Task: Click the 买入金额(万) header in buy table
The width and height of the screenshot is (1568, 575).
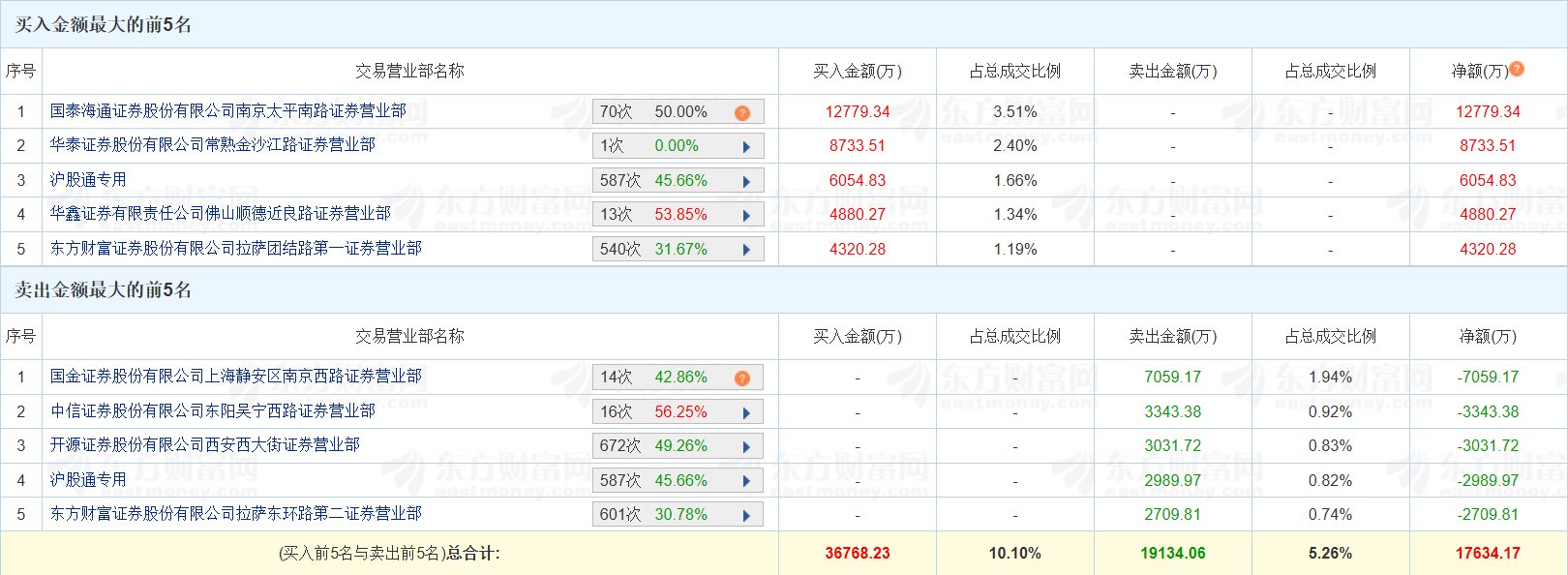Action: point(857,72)
